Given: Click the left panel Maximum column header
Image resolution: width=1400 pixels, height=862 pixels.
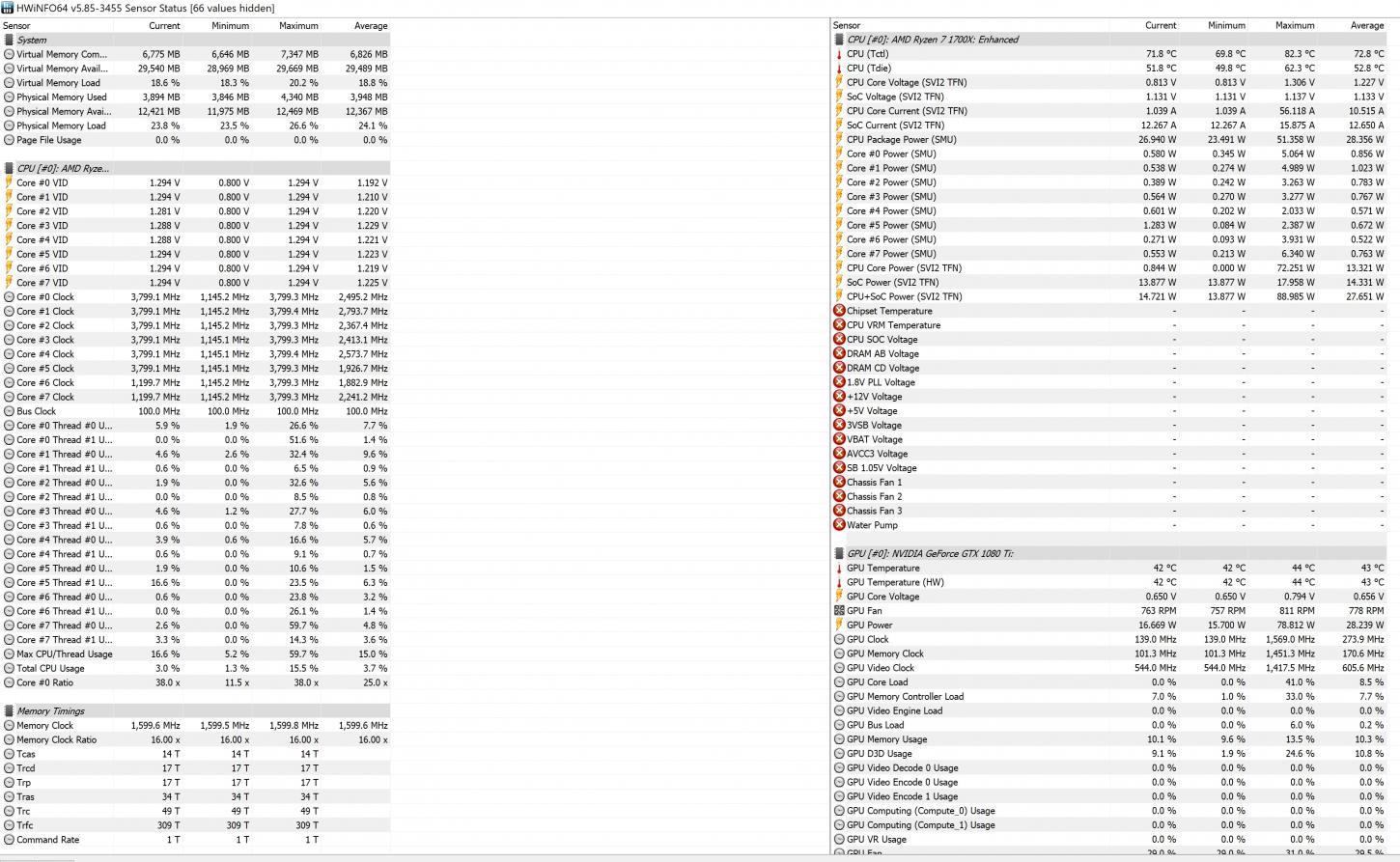Looking at the screenshot, I should [x=287, y=26].
